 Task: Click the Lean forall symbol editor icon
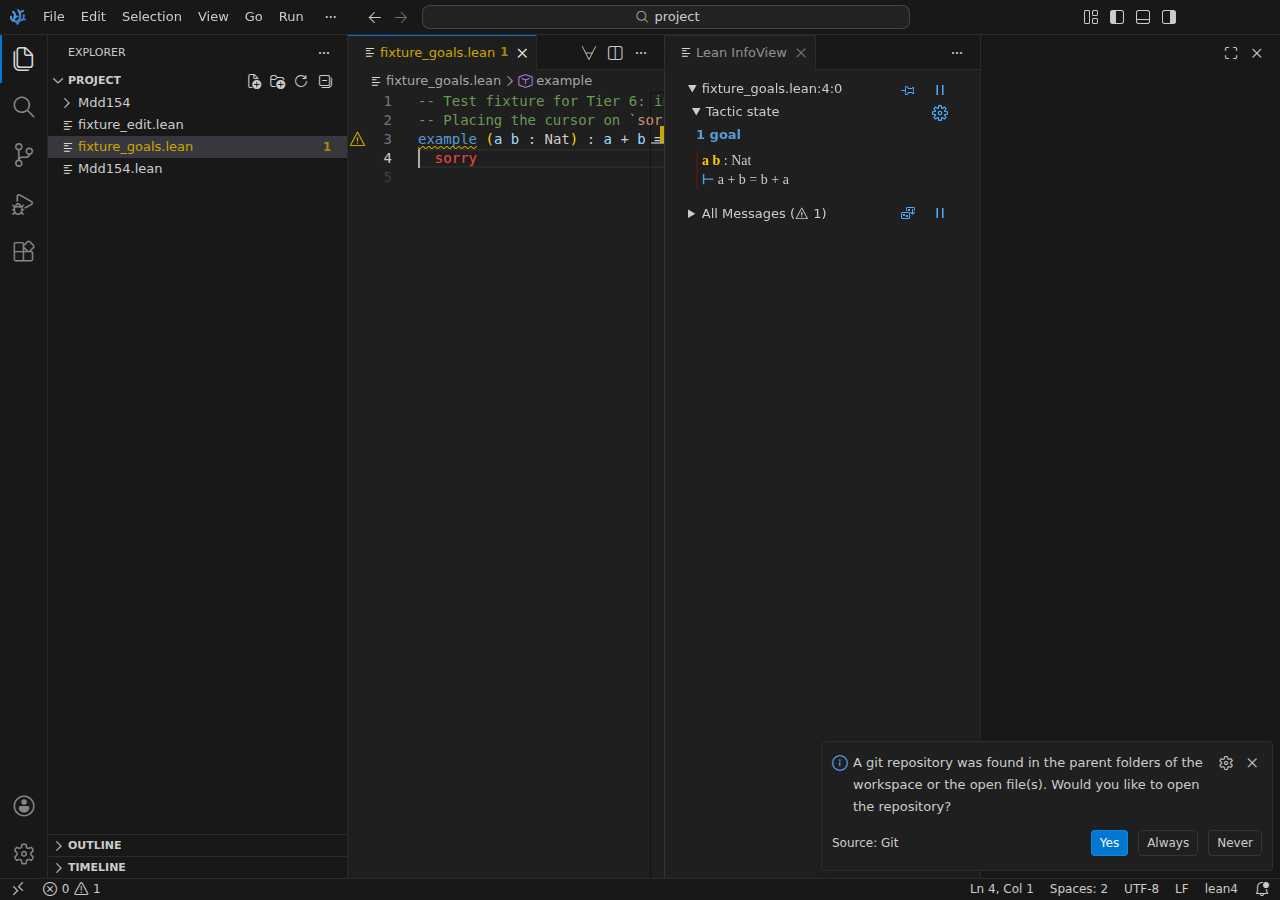589,53
